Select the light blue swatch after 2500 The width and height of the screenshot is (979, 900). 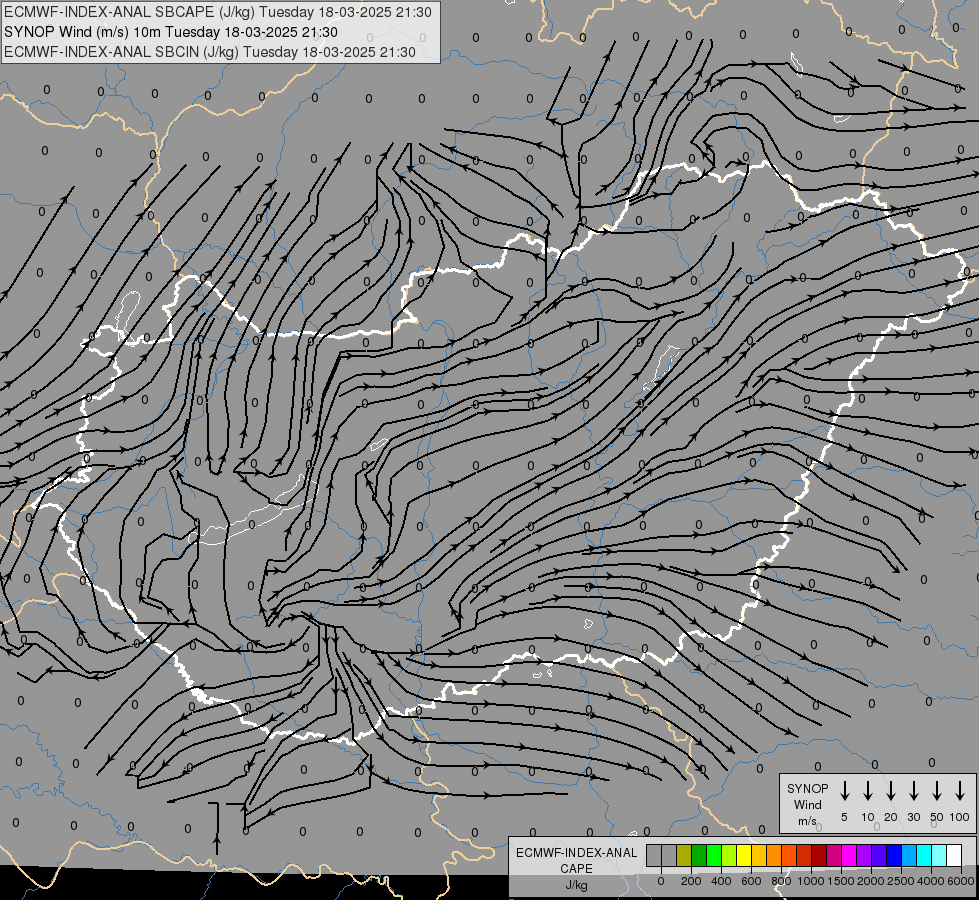tap(910, 855)
